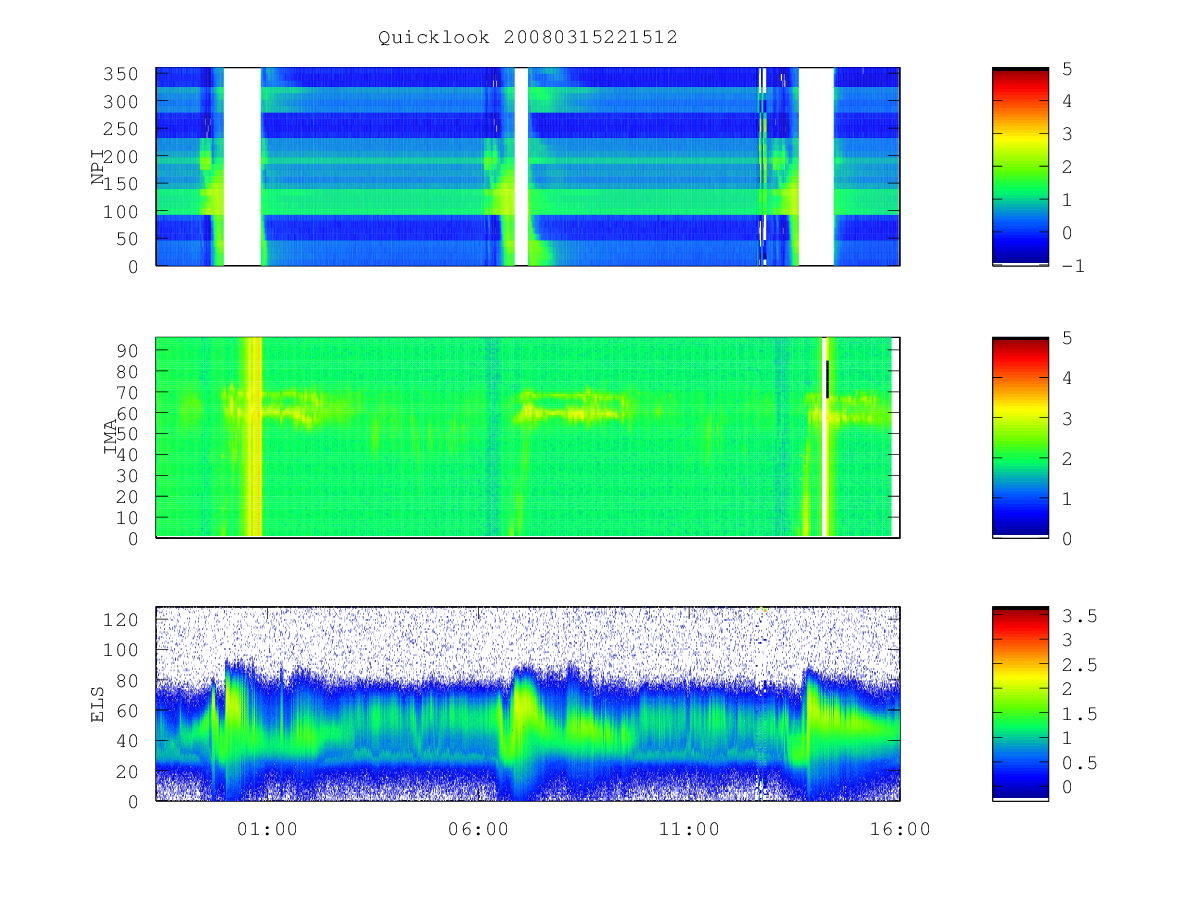Click the ELS axis label

(x=98, y=704)
